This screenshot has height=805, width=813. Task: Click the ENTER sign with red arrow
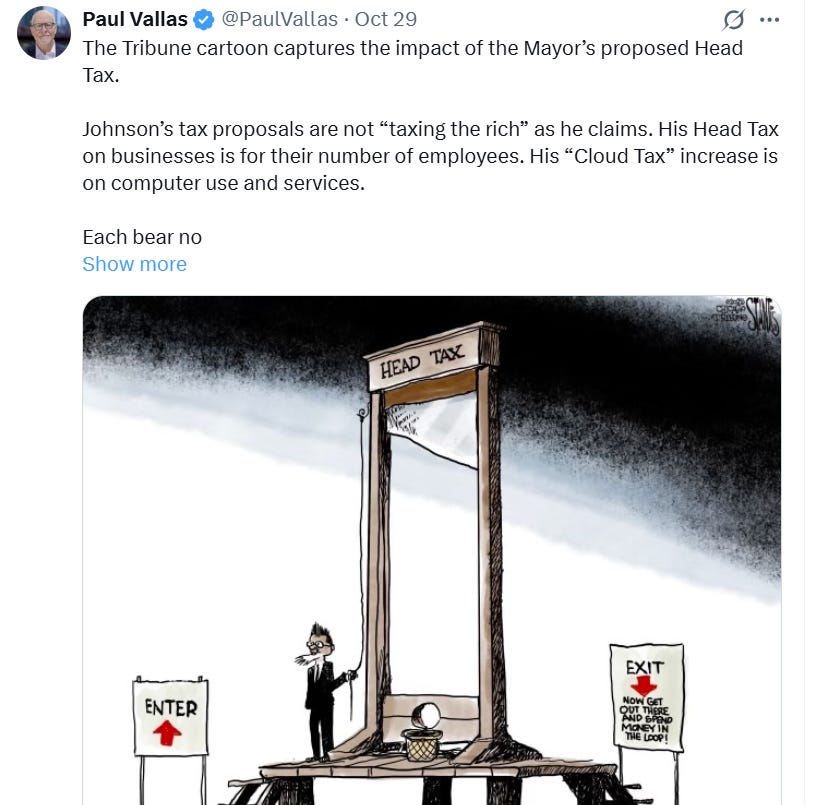[171, 717]
